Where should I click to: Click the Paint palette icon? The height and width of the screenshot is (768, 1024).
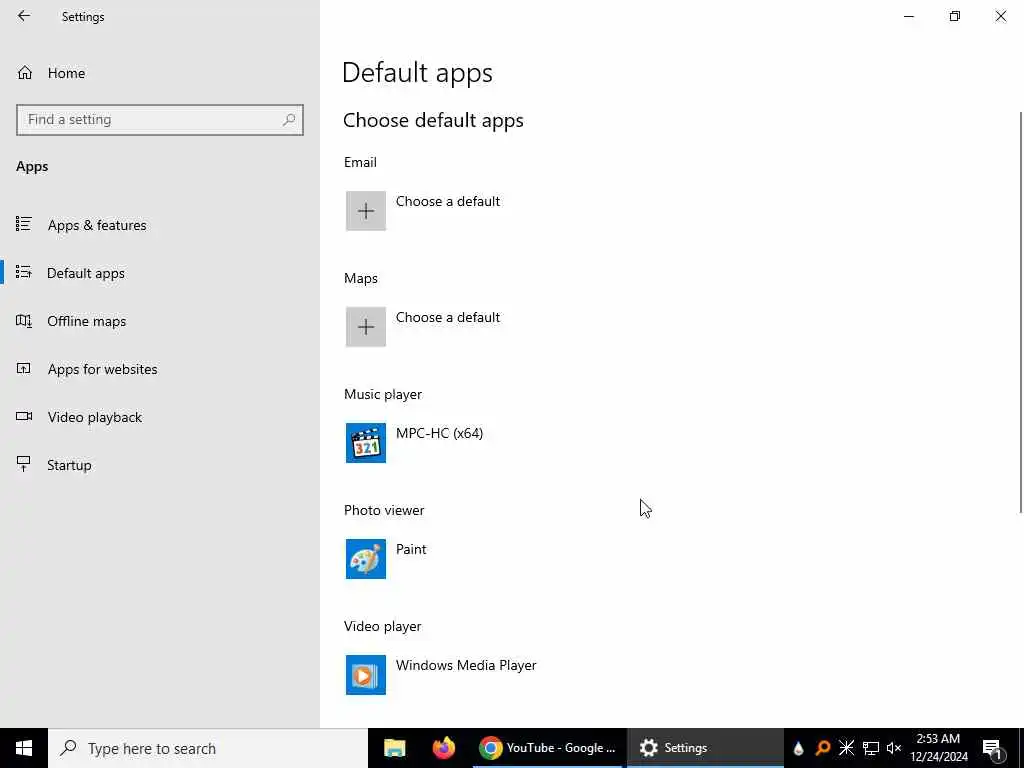pyautogui.click(x=366, y=559)
